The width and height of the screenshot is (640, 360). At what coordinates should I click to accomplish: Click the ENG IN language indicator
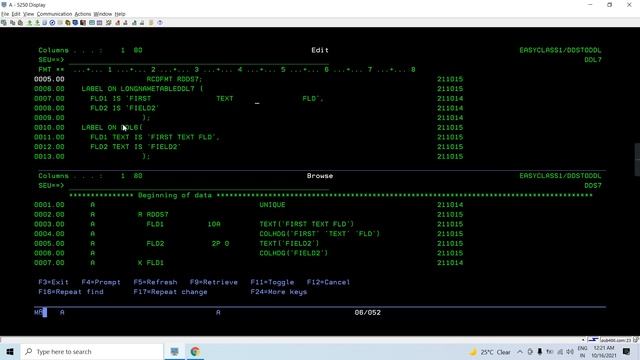582,352
